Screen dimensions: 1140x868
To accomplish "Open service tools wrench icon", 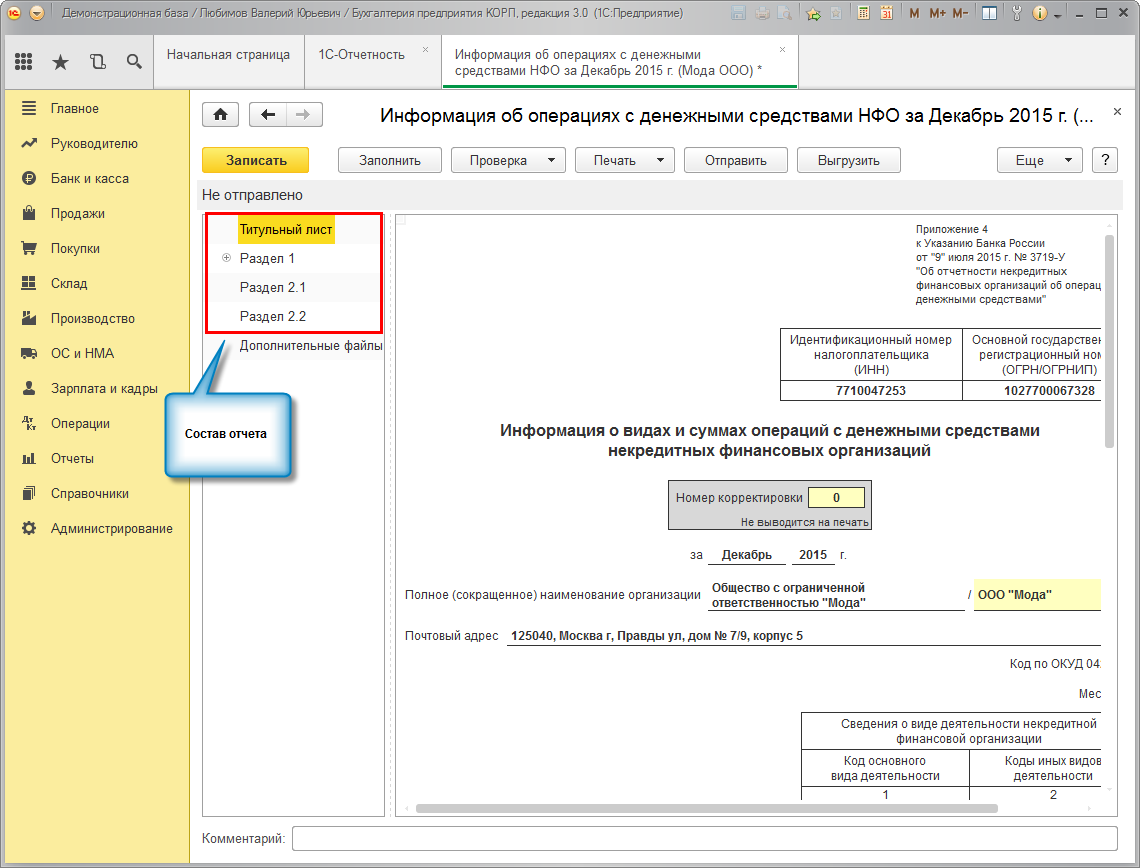I will click(x=1017, y=14).
